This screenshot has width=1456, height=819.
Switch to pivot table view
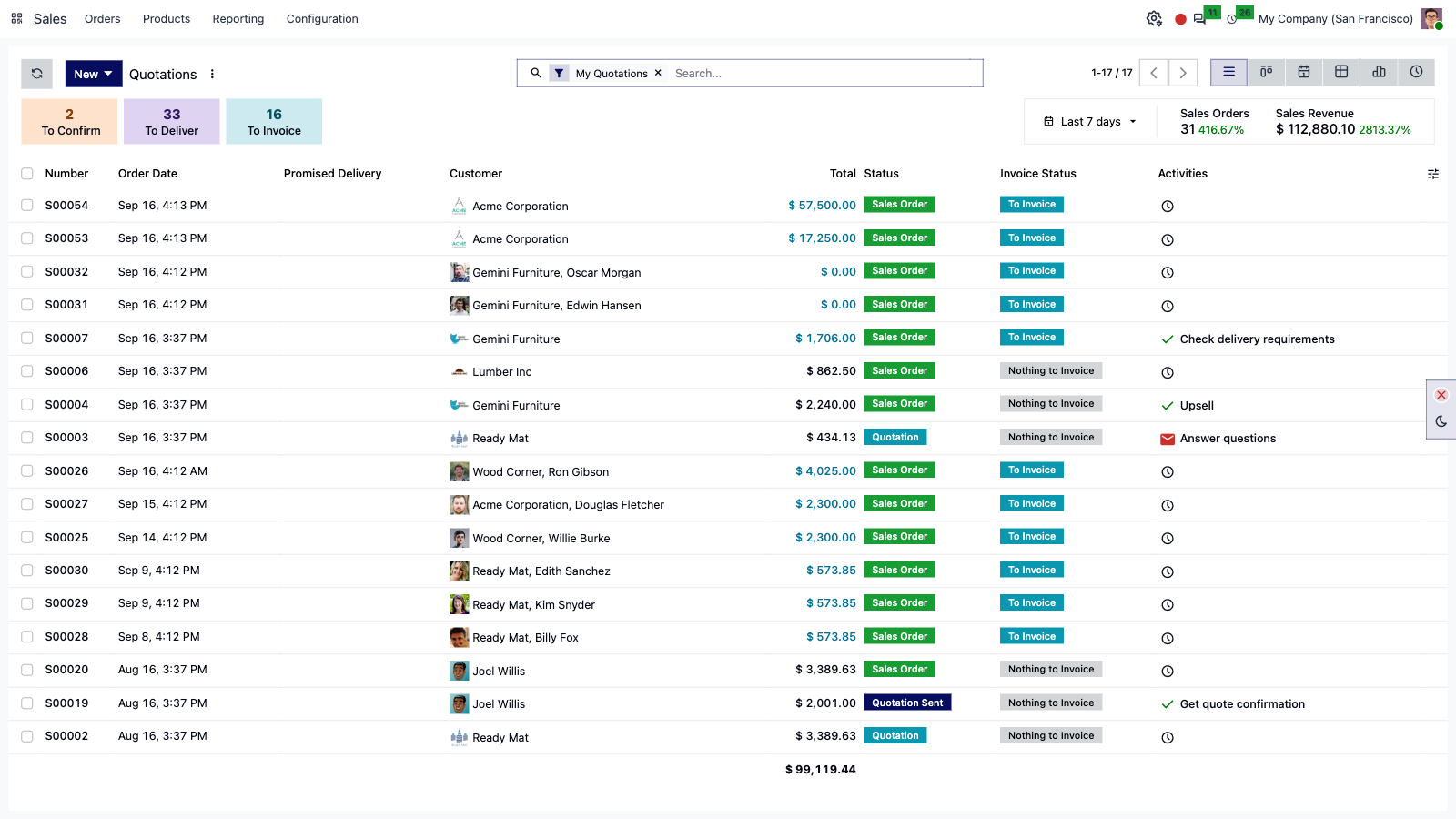click(1341, 72)
